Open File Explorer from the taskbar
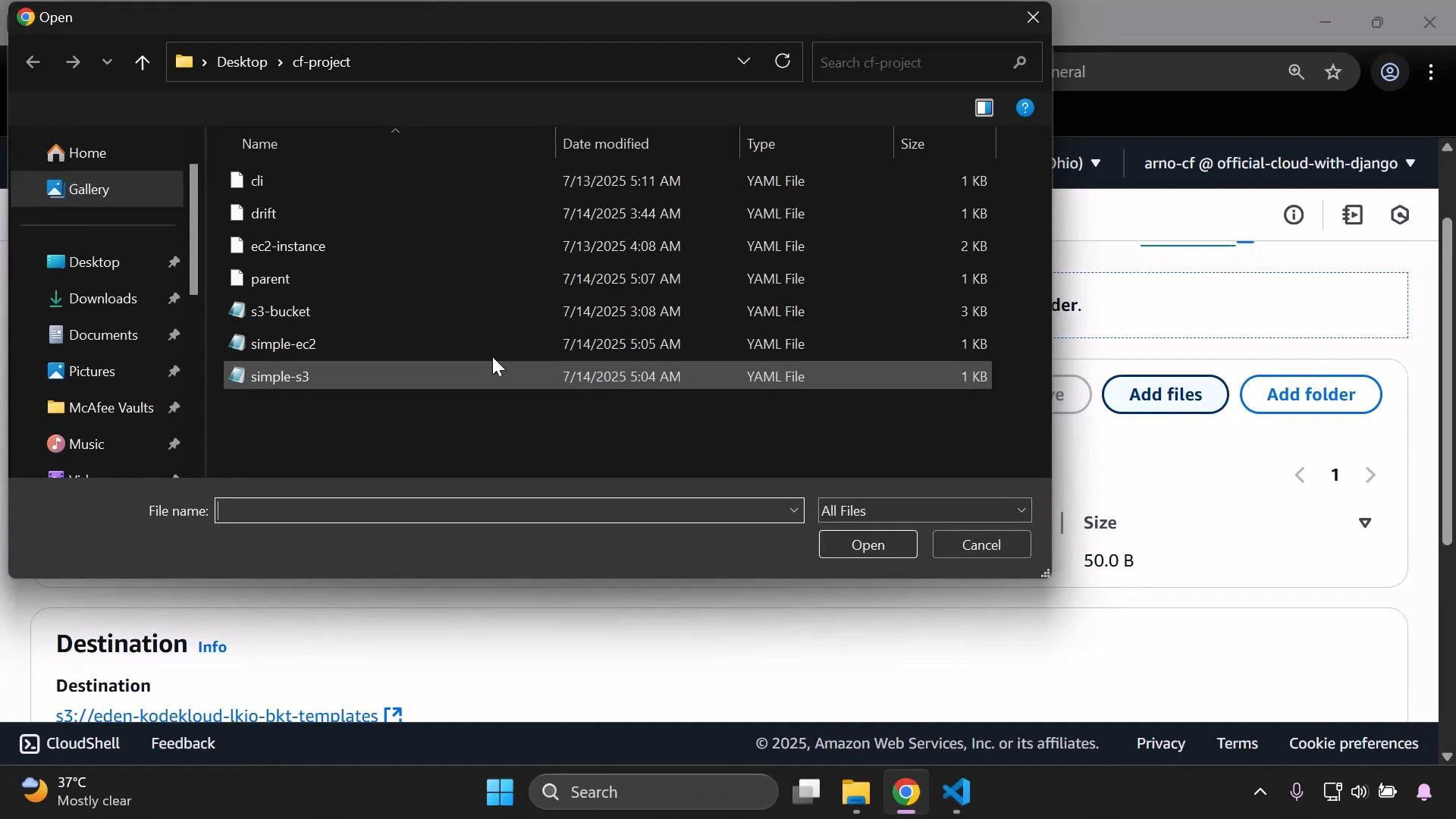The image size is (1456, 819). [856, 792]
